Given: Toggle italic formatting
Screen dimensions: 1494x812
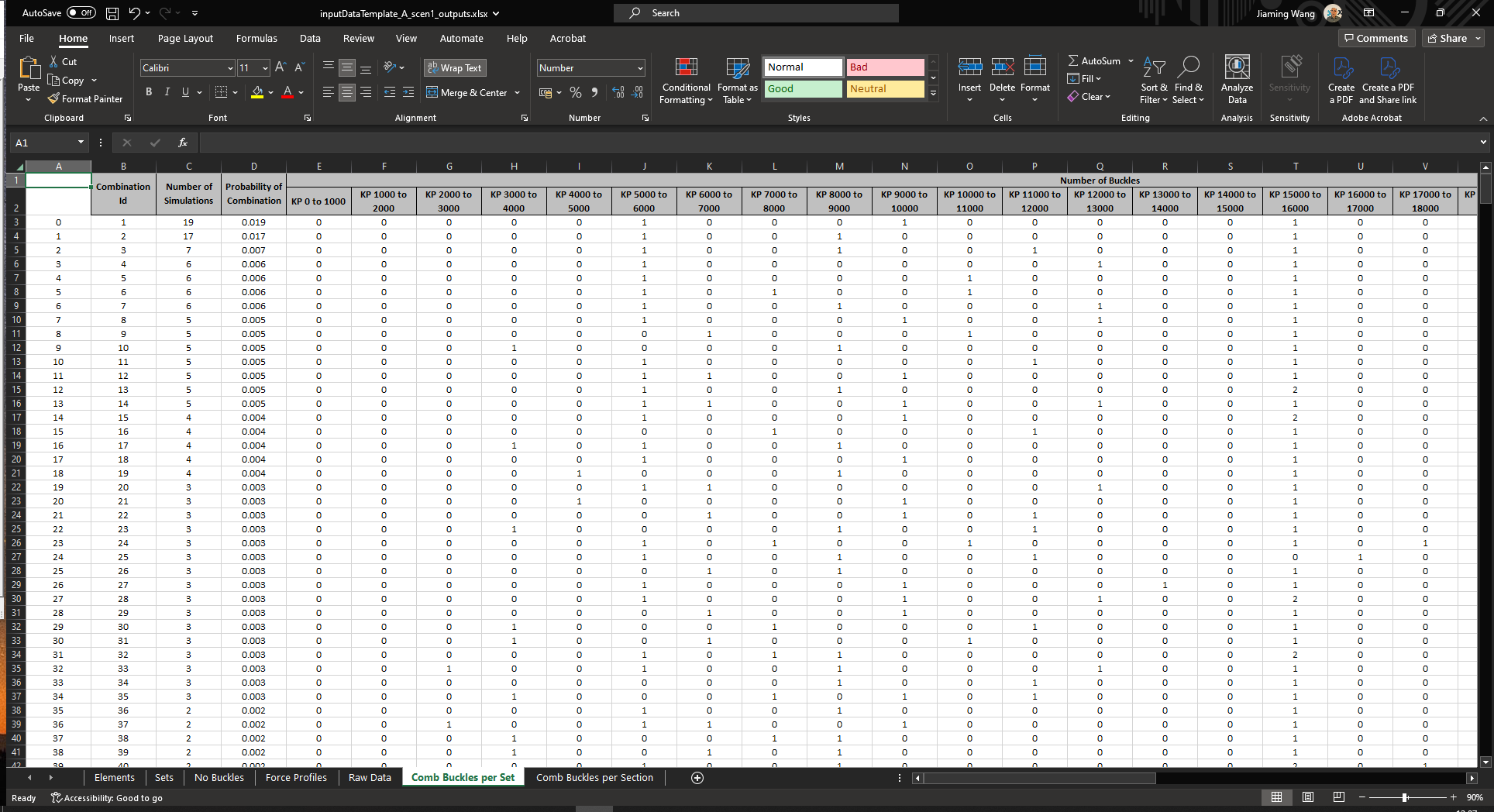Looking at the screenshot, I should (167, 91).
